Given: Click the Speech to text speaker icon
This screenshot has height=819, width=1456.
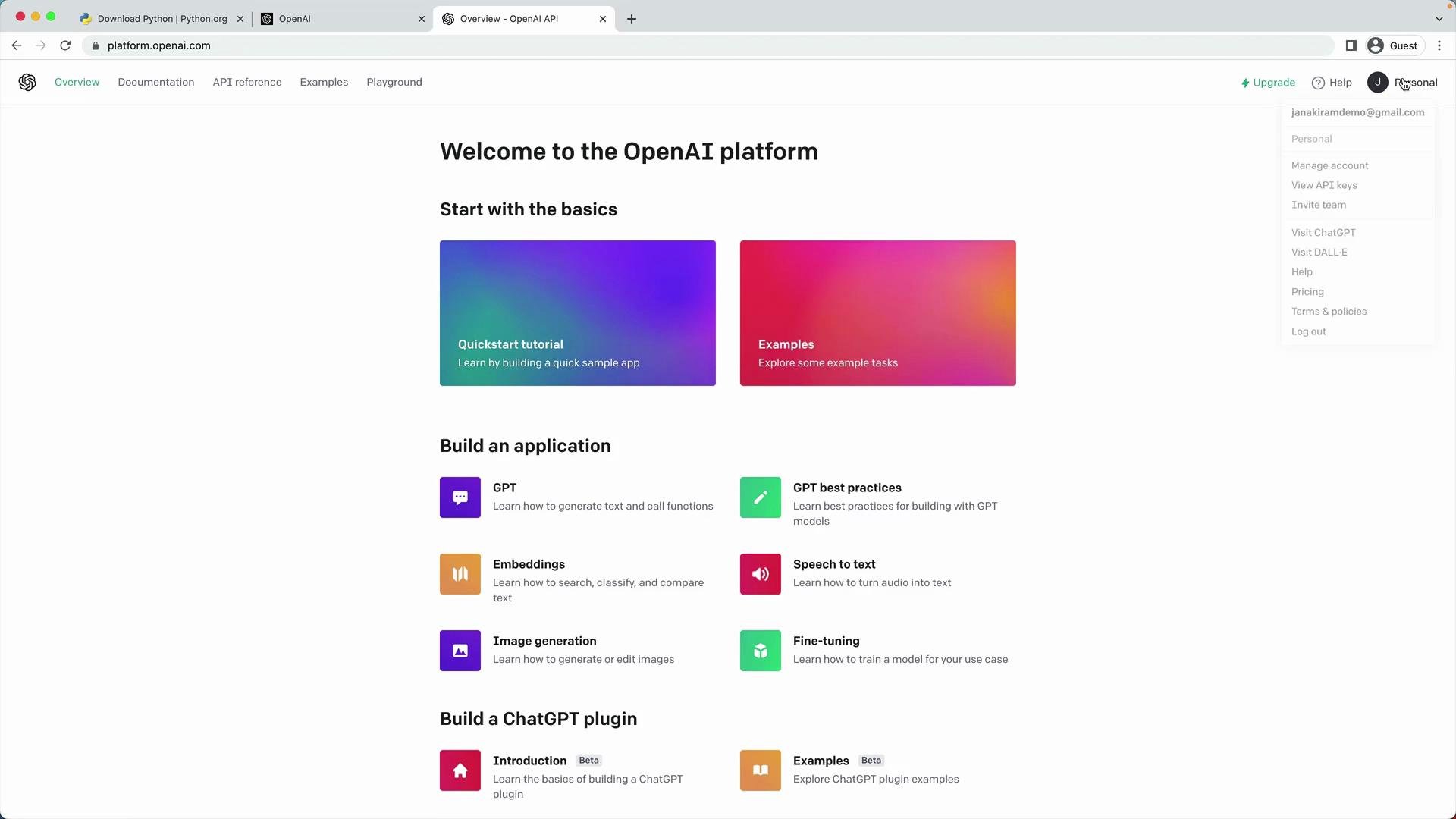Looking at the screenshot, I should [761, 574].
